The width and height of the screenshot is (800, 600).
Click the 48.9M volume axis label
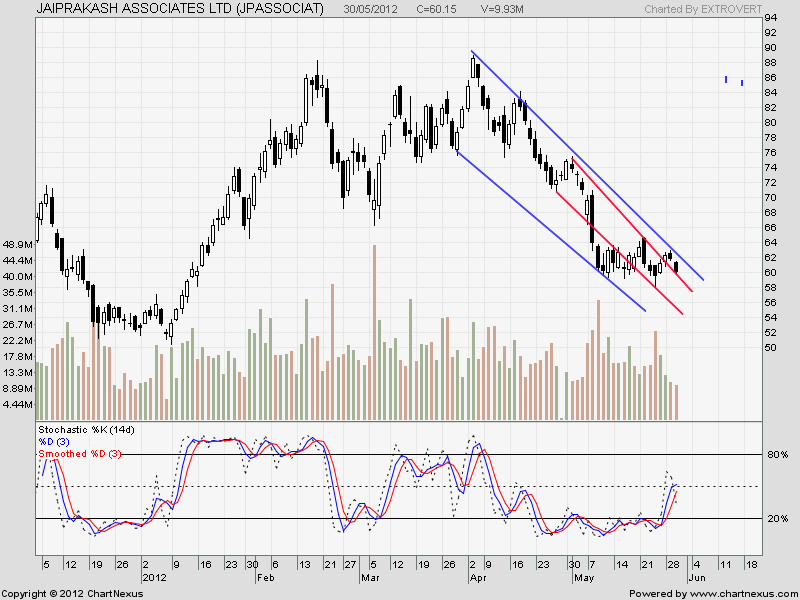tap(20, 244)
